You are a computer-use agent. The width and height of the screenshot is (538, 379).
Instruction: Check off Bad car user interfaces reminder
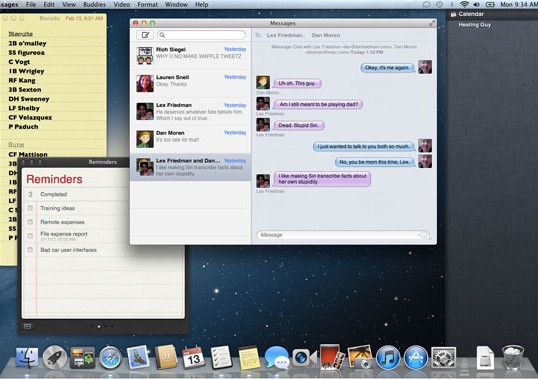[30, 250]
